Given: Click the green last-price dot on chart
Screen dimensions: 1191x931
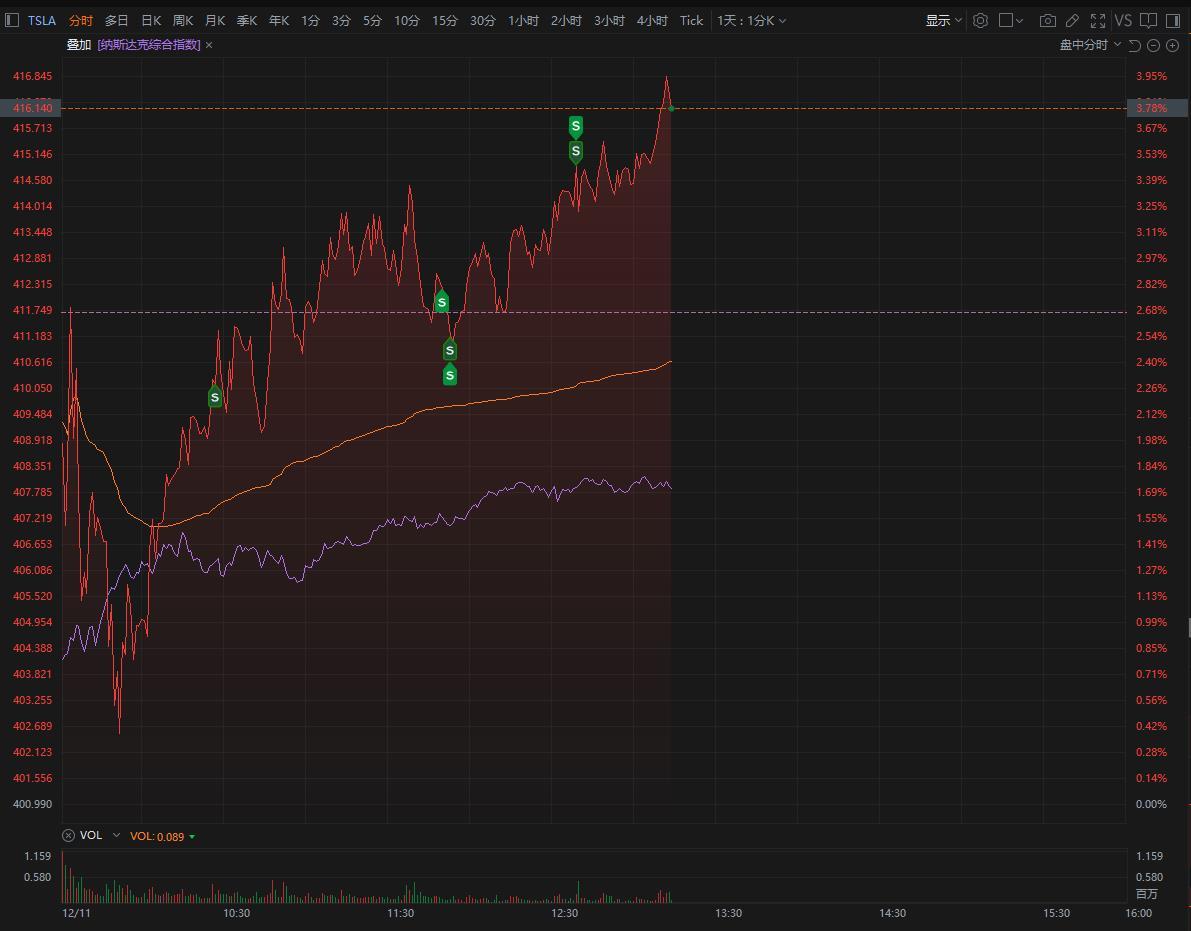Looking at the screenshot, I should [671, 109].
